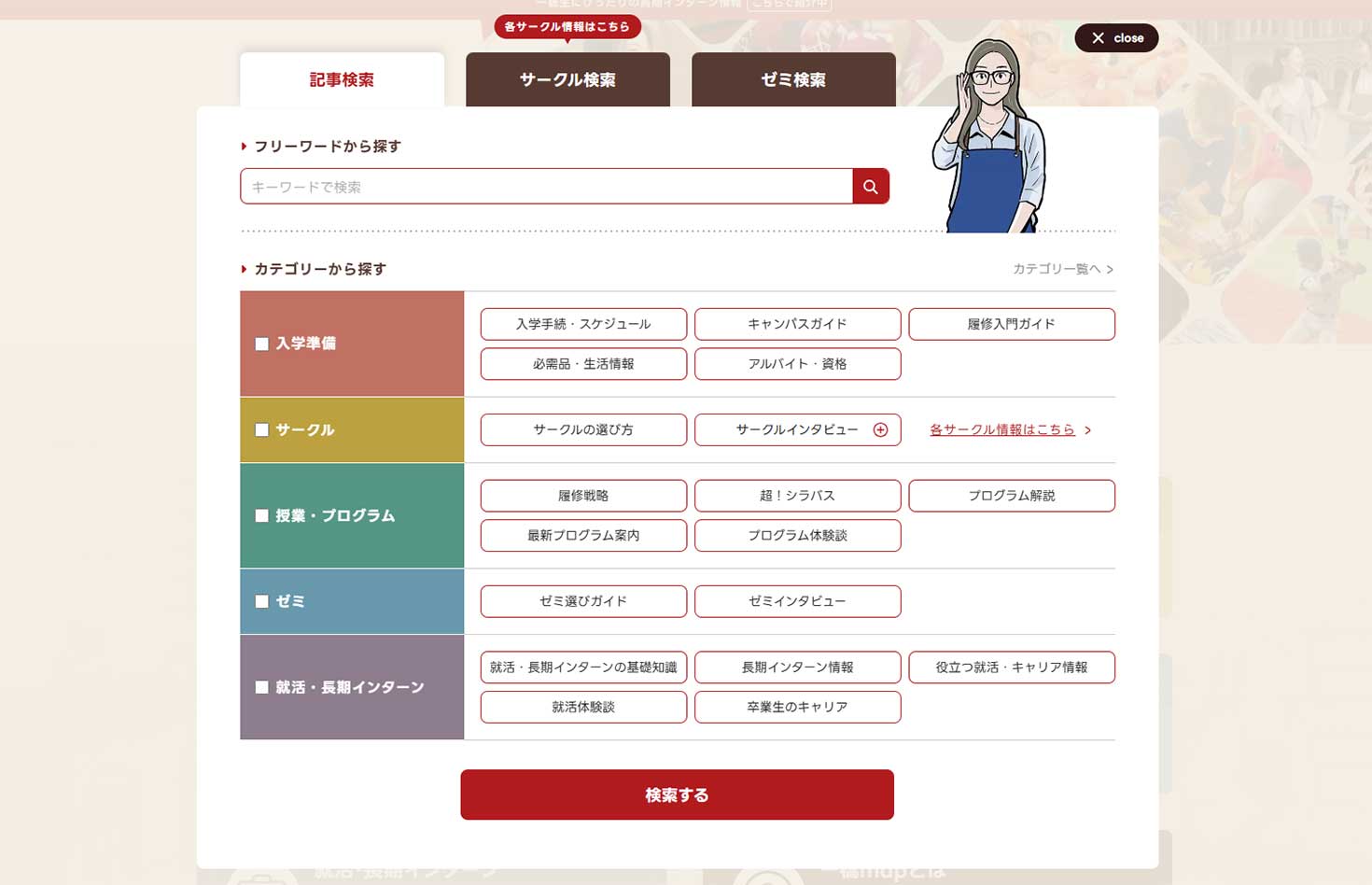Select the ゼミ選びガイド tag
The width and height of the screenshot is (1372, 885).
(583, 601)
